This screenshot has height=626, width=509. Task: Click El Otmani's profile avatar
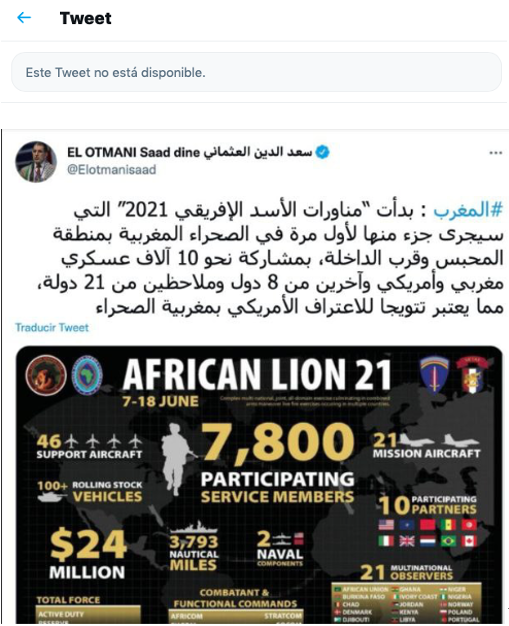click(36, 162)
